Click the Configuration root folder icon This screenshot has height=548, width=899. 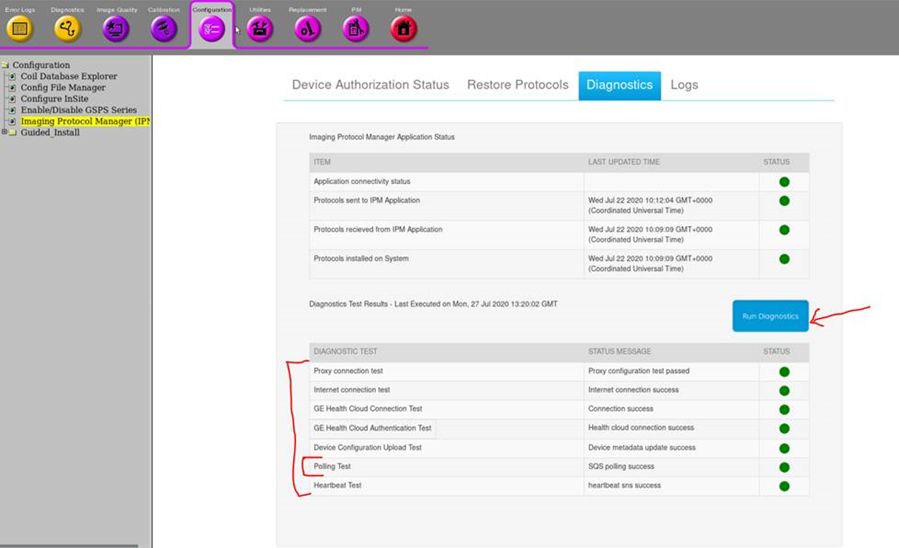tap(6, 65)
